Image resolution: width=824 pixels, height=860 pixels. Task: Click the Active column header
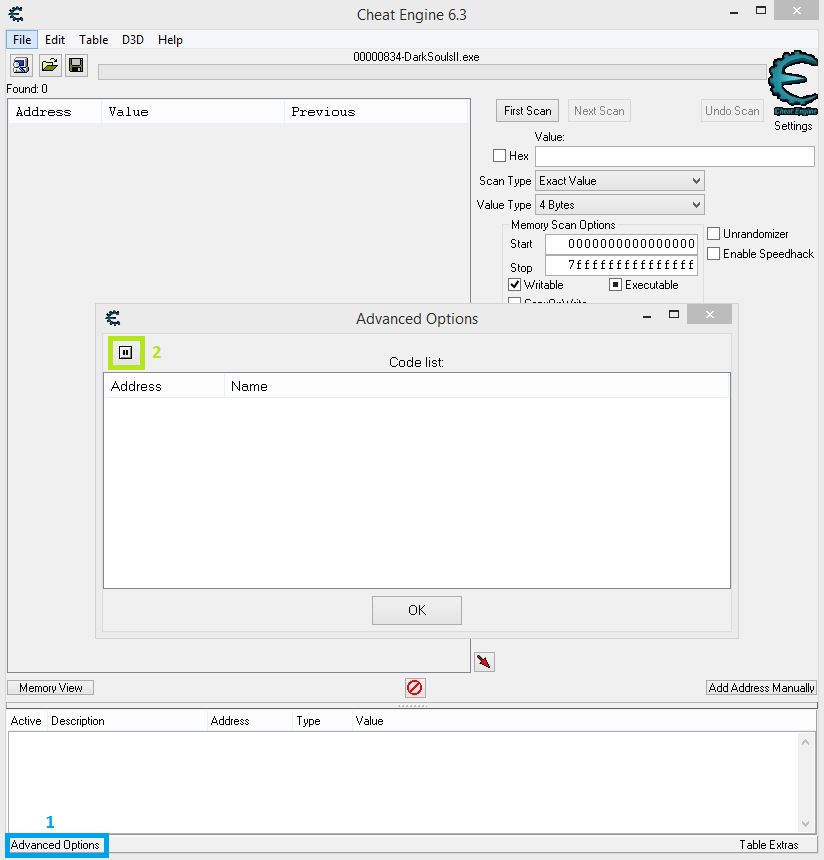coord(26,721)
